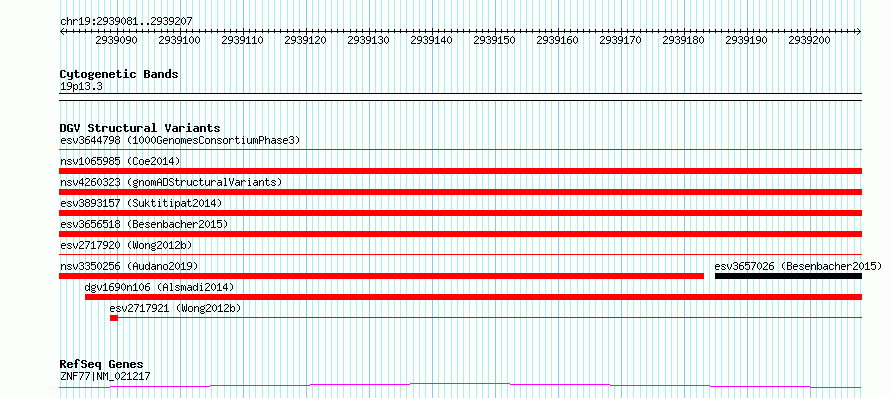Select the nsv3350256 (Audano2019) red bar

[x=381, y=276]
